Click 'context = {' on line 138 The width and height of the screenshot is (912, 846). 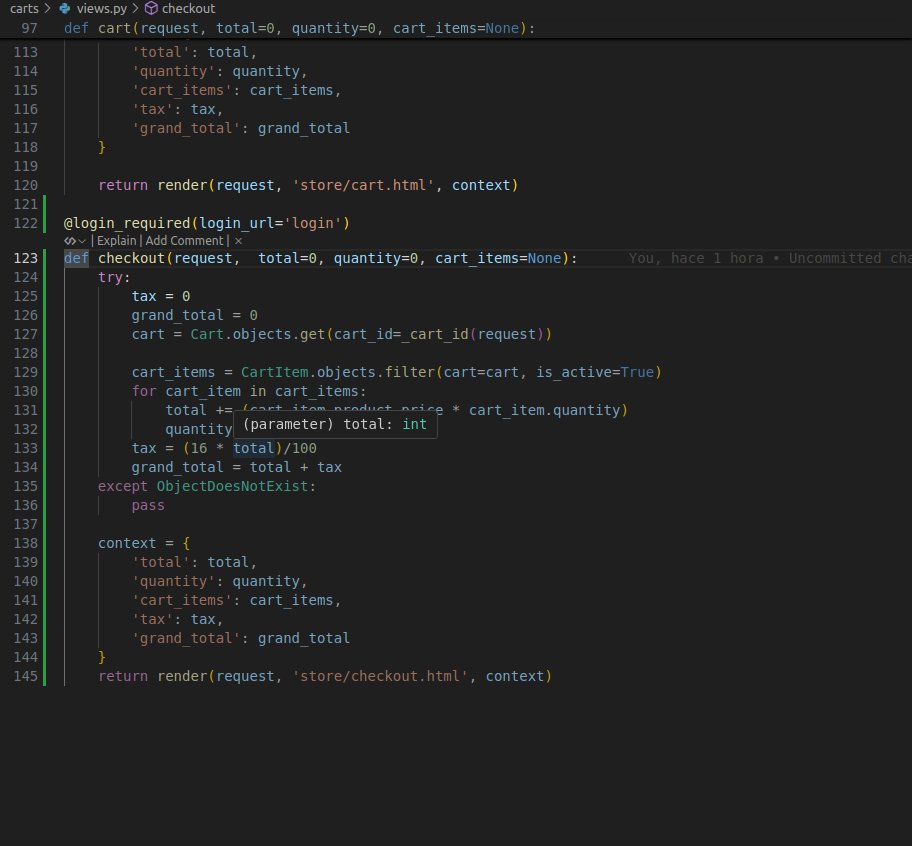[x=144, y=543]
